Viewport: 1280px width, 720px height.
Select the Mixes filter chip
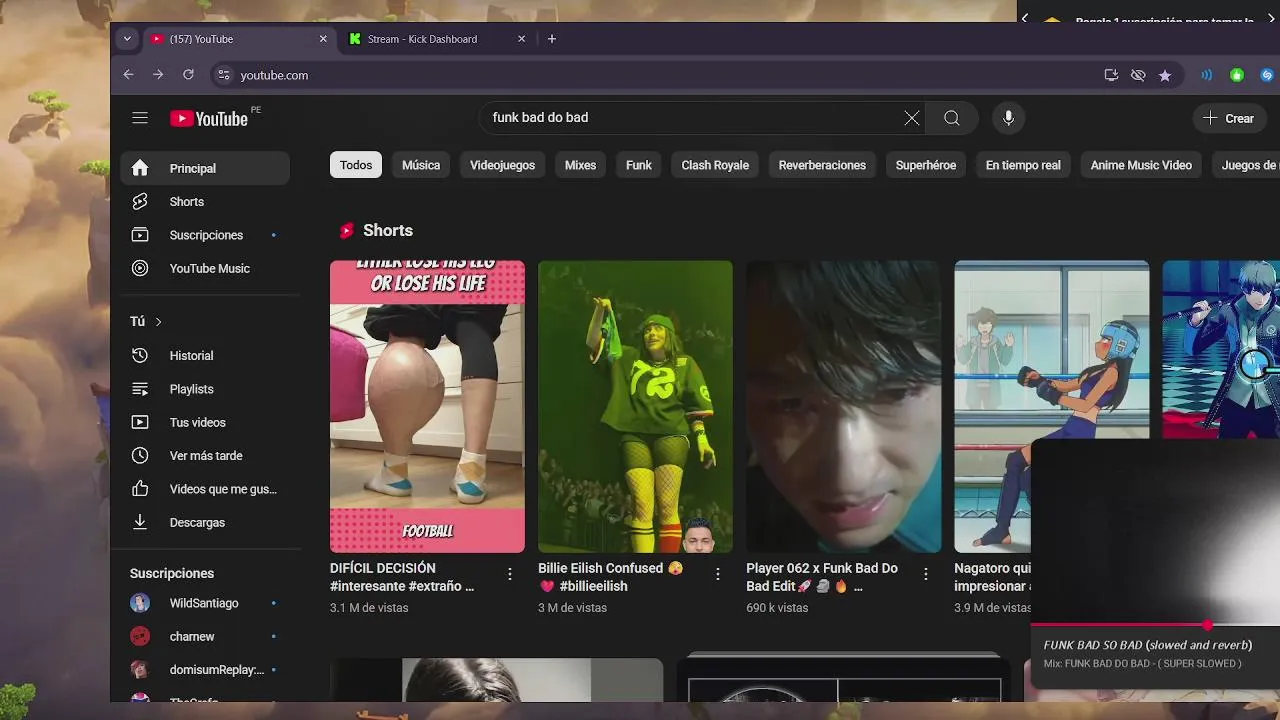pyautogui.click(x=580, y=165)
